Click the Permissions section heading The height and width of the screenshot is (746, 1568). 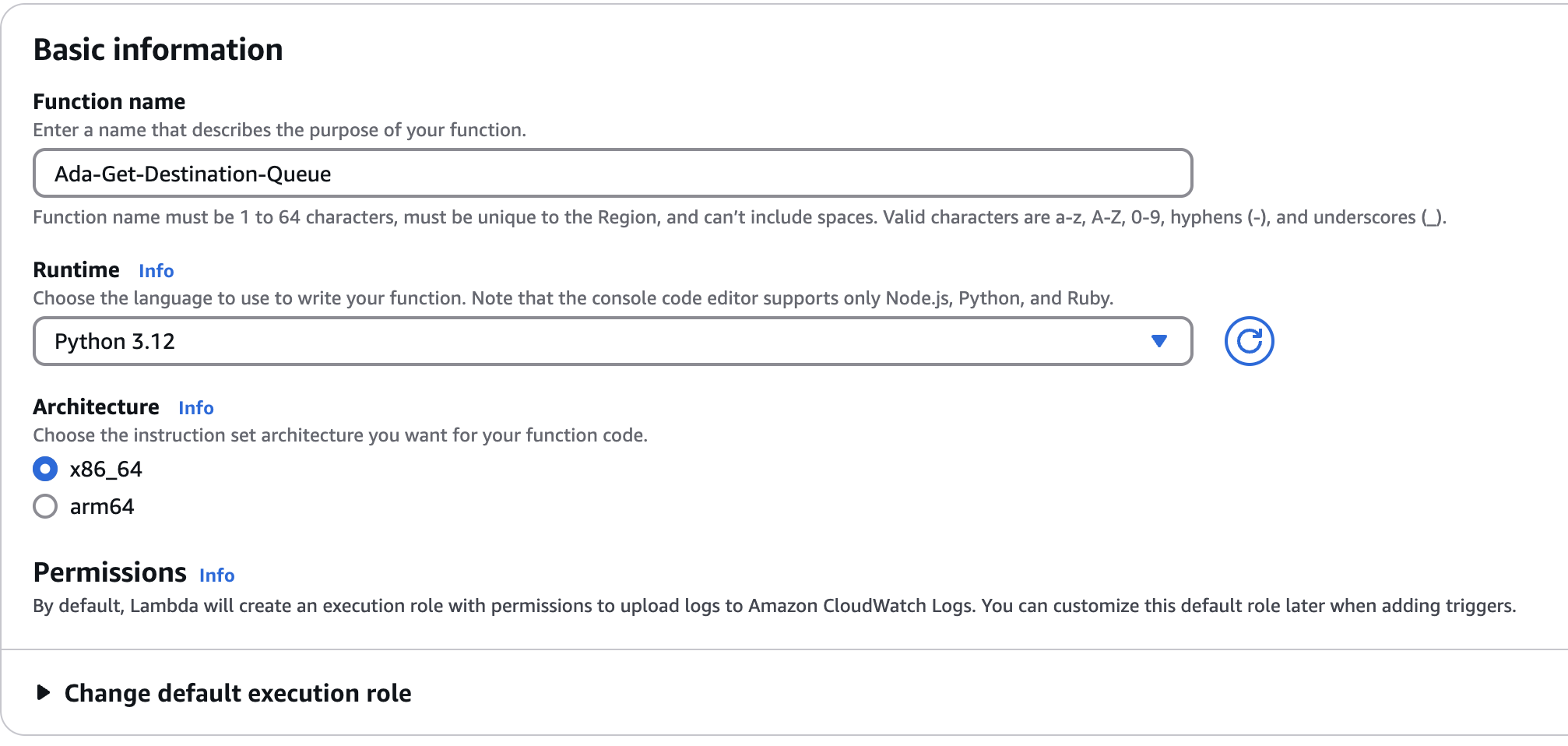click(110, 572)
